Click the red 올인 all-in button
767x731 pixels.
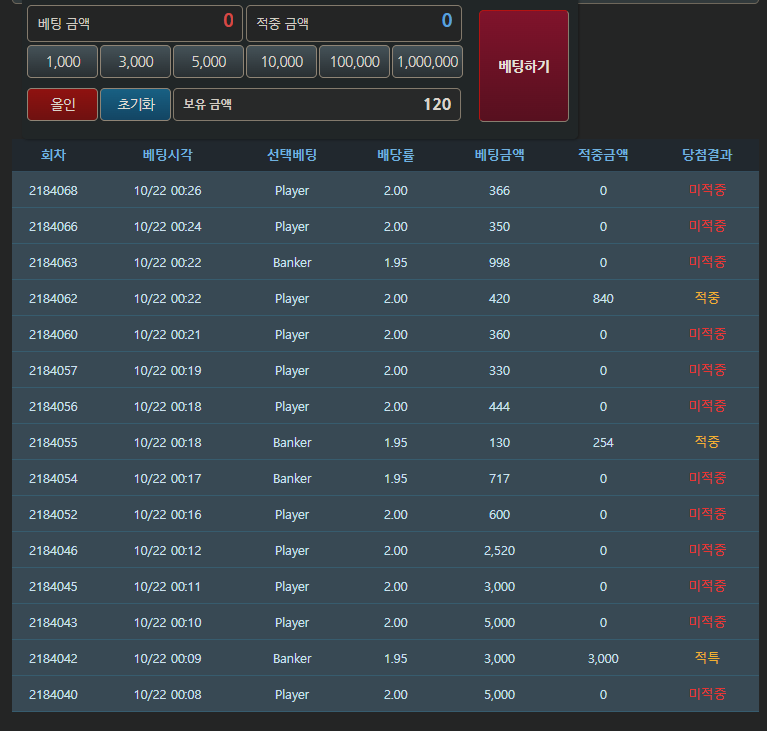point(63,104)
